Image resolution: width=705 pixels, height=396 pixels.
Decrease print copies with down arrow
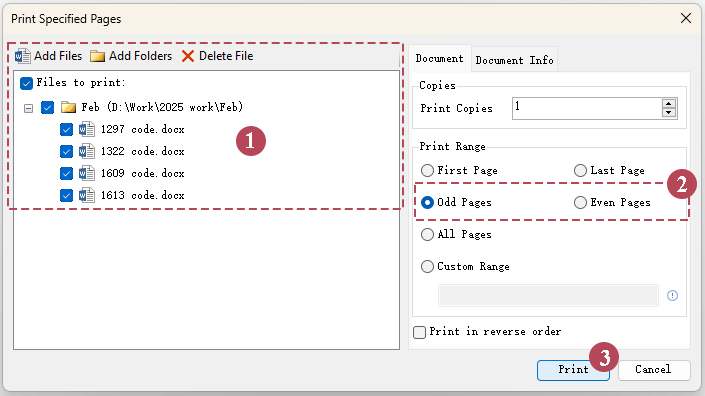click(669, 113)
